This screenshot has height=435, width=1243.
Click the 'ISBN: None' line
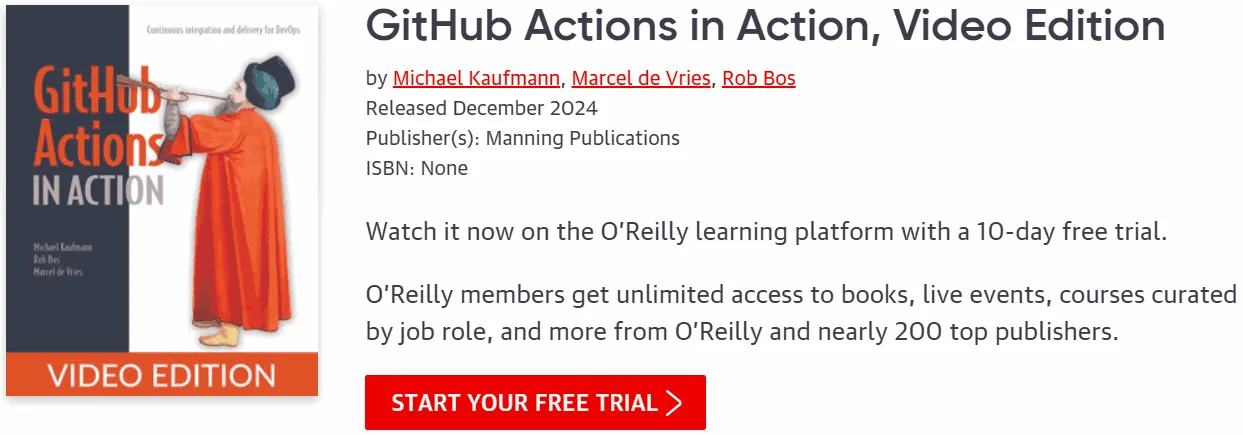pos(416,168)
